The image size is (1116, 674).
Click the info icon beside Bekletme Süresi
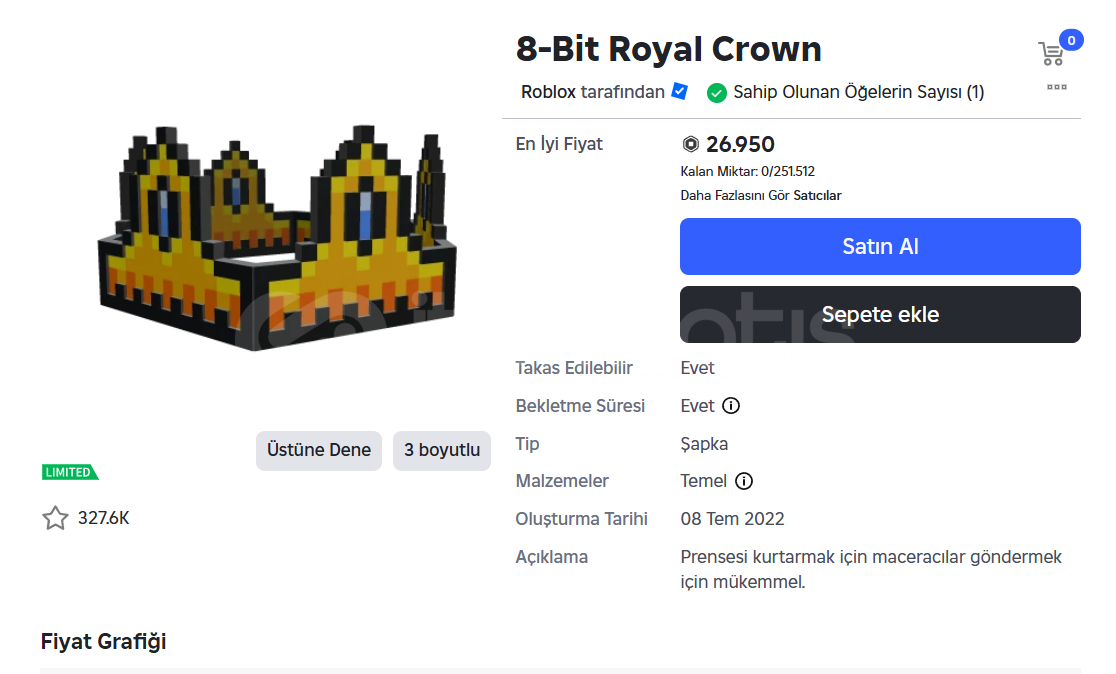click(x=731, y=406)
